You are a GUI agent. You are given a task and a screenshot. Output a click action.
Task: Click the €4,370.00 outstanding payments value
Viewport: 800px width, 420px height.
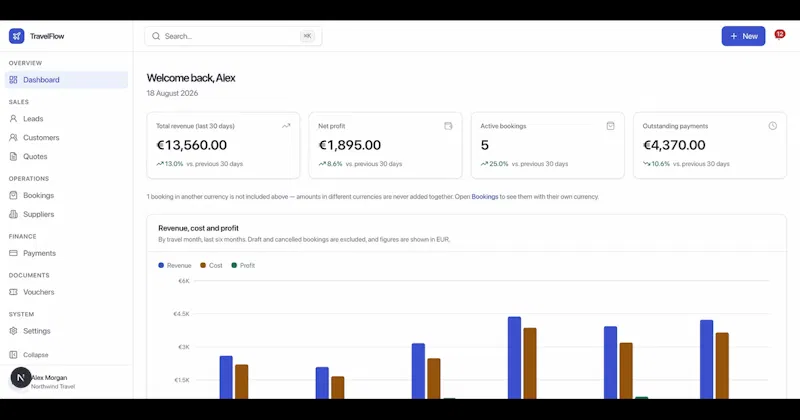(674, 145)
